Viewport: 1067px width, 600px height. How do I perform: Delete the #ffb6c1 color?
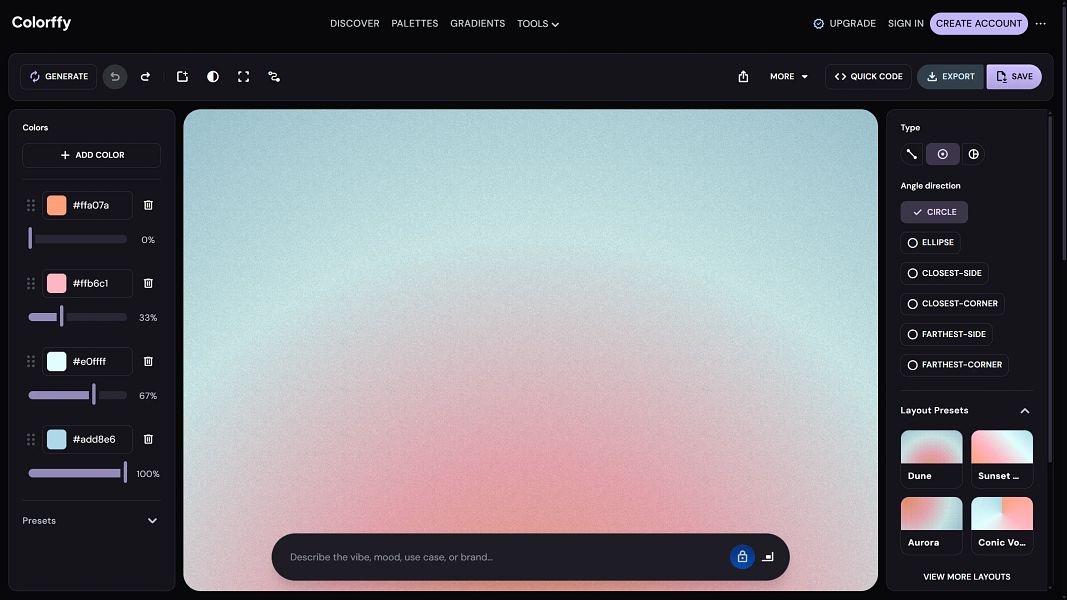pos(148,283)
